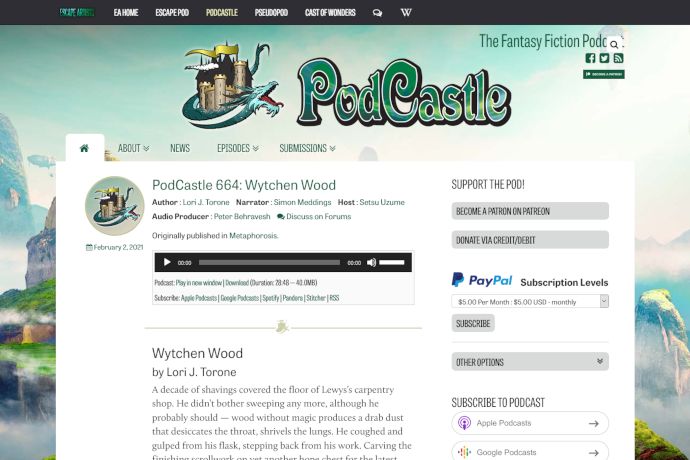Open the PayPal subscription level dropdown
Viewport: 690px width, 460px height.
530,302
